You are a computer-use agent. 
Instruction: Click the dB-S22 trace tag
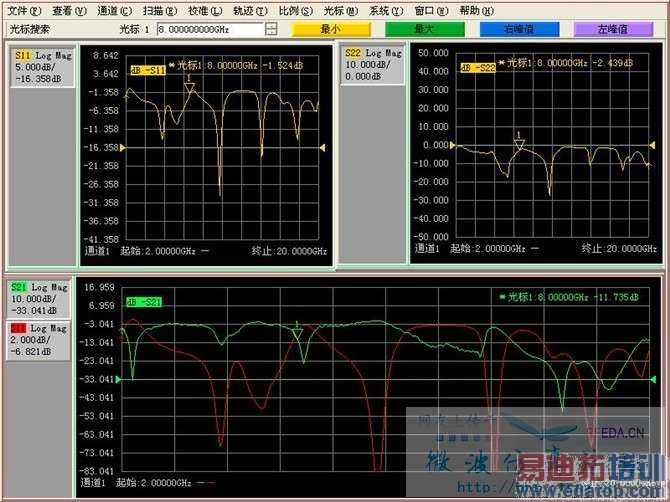click(x=478, y=68)
